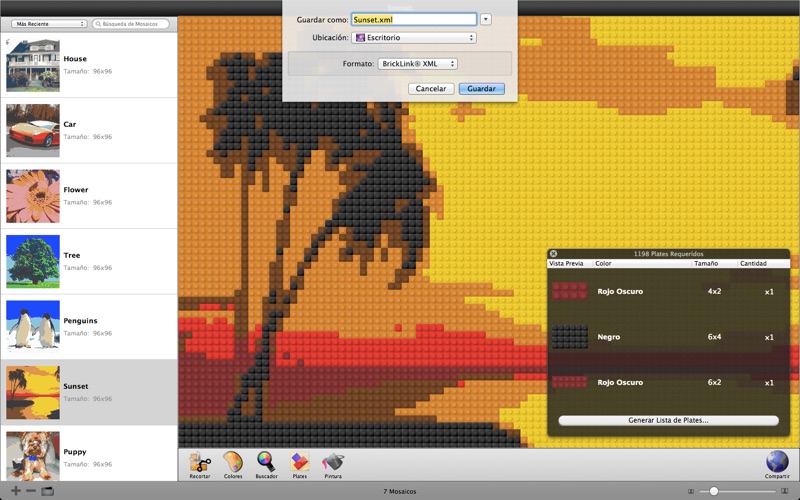Click the Compartir globe icon

(777, 464)
